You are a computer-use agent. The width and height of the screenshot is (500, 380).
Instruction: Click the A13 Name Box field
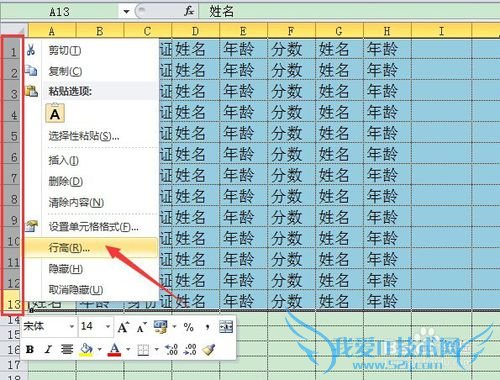tap(60, 12)
